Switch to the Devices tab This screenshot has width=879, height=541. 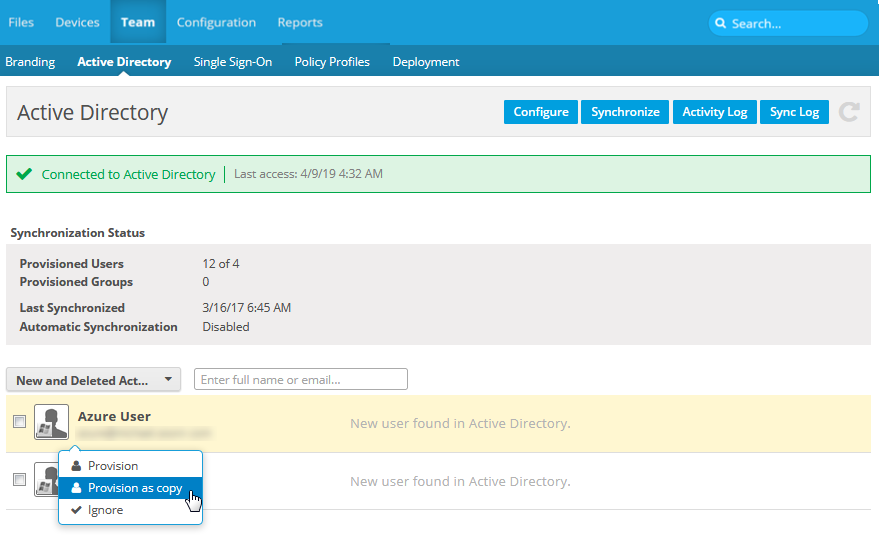(x=77, y=22)
